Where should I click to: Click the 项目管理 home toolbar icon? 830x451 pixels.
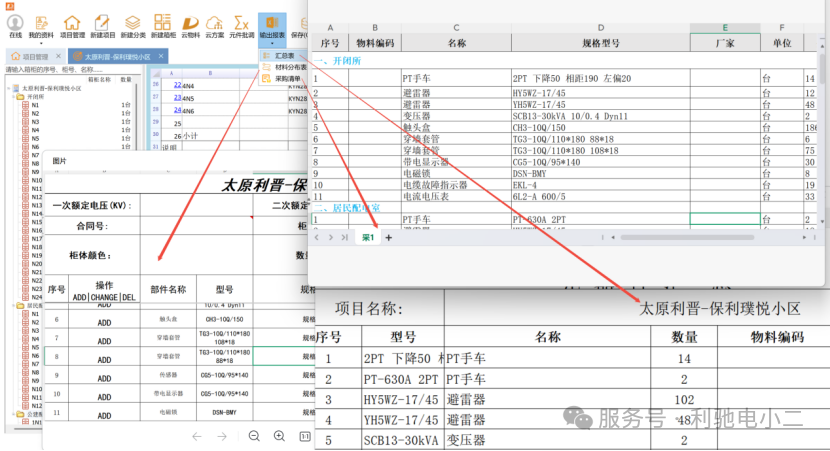click(72, 26)
